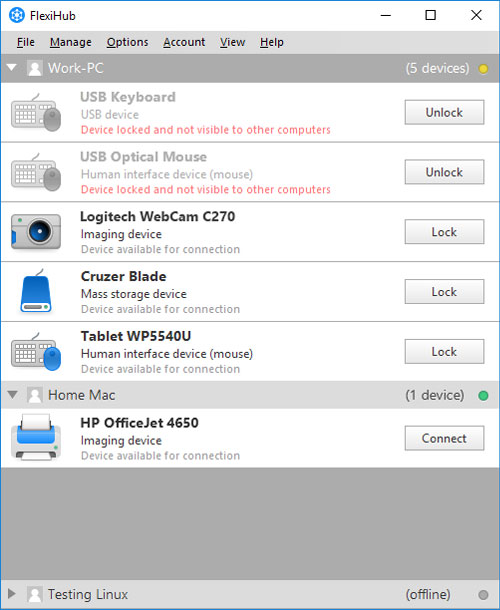Expand the Testing Linux group

pos(12,594)
